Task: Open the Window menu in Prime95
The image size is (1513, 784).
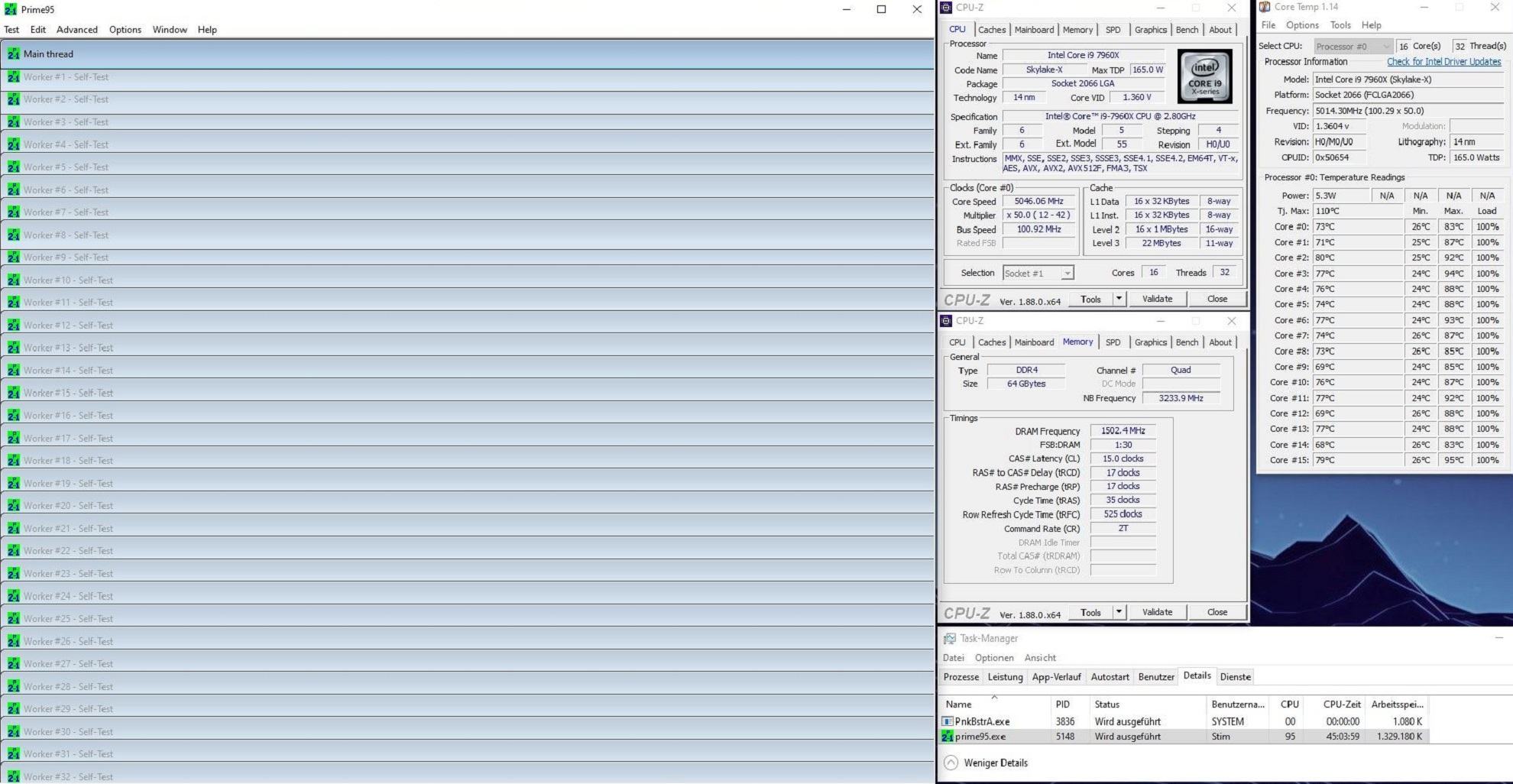Action: tap(170, 30)
